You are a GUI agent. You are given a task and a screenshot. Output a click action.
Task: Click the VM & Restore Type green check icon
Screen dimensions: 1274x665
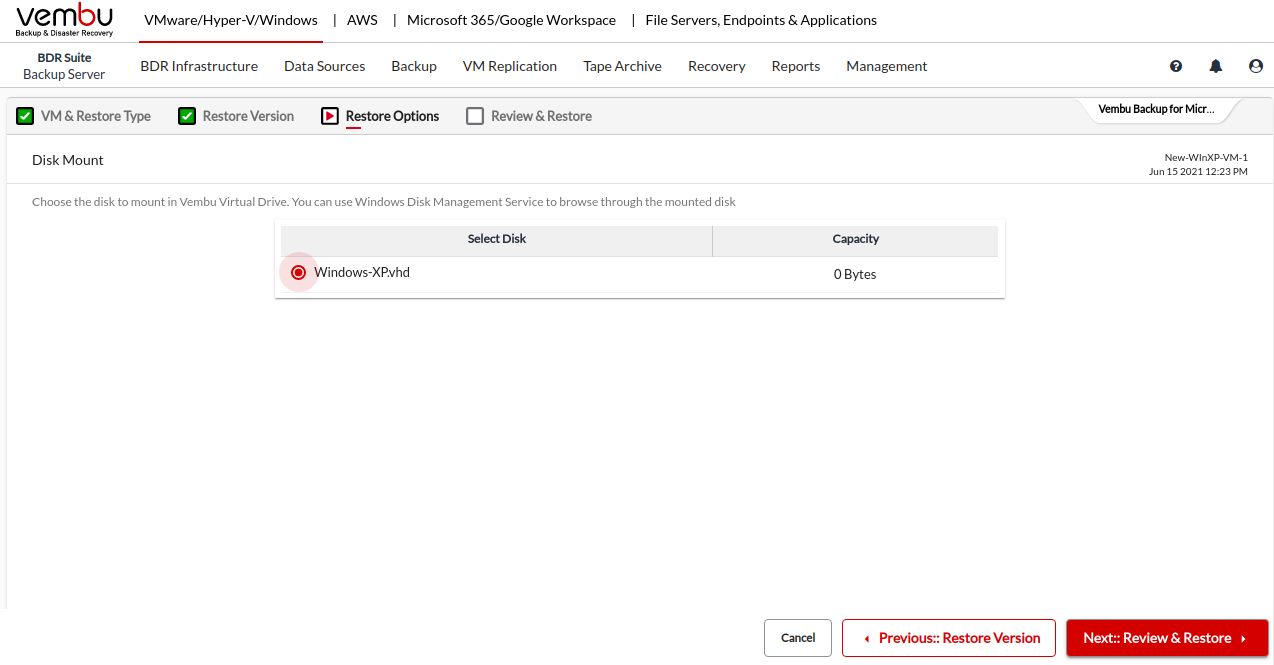point(25,116)
